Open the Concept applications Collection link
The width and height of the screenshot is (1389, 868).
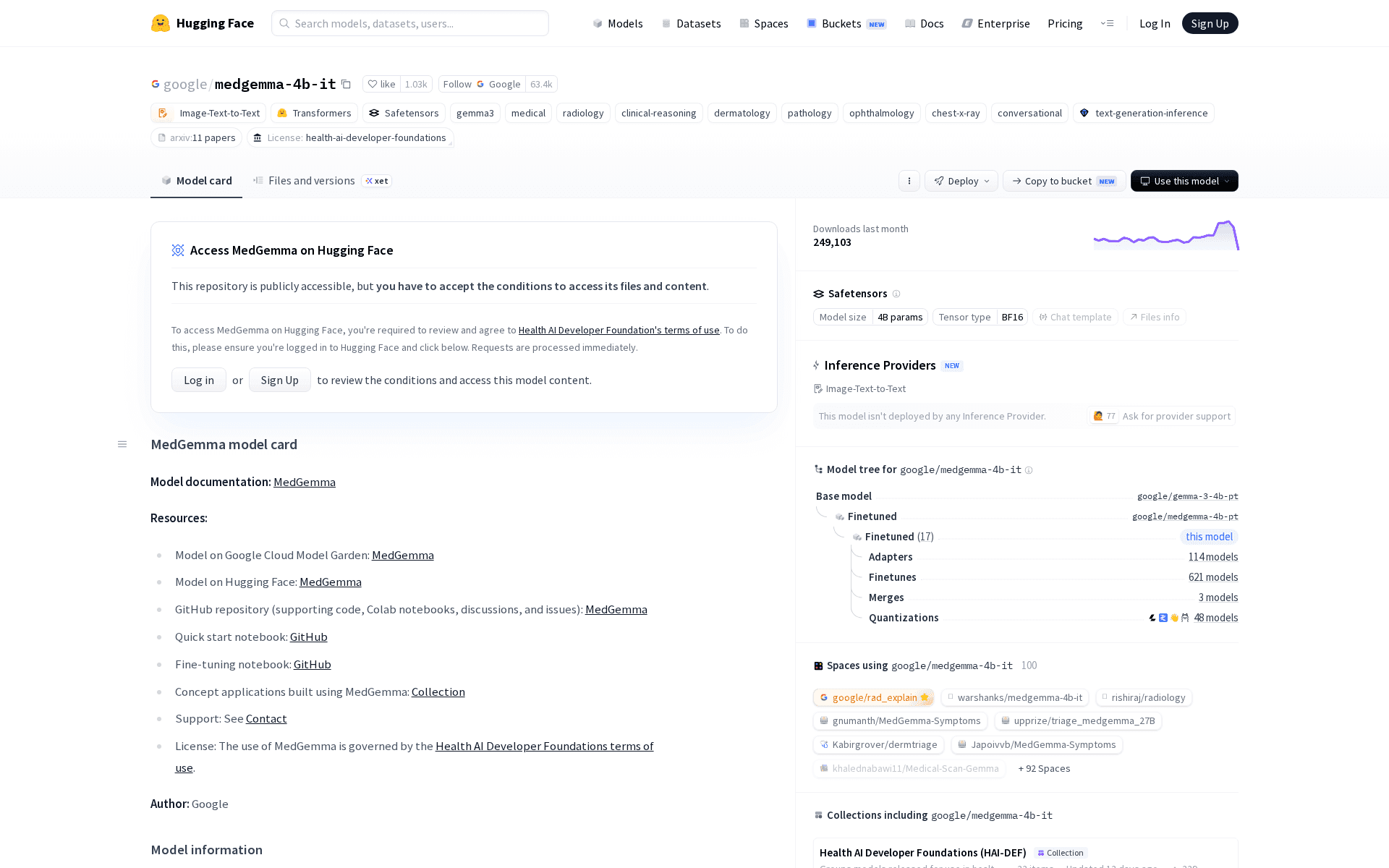coord(438,692)
